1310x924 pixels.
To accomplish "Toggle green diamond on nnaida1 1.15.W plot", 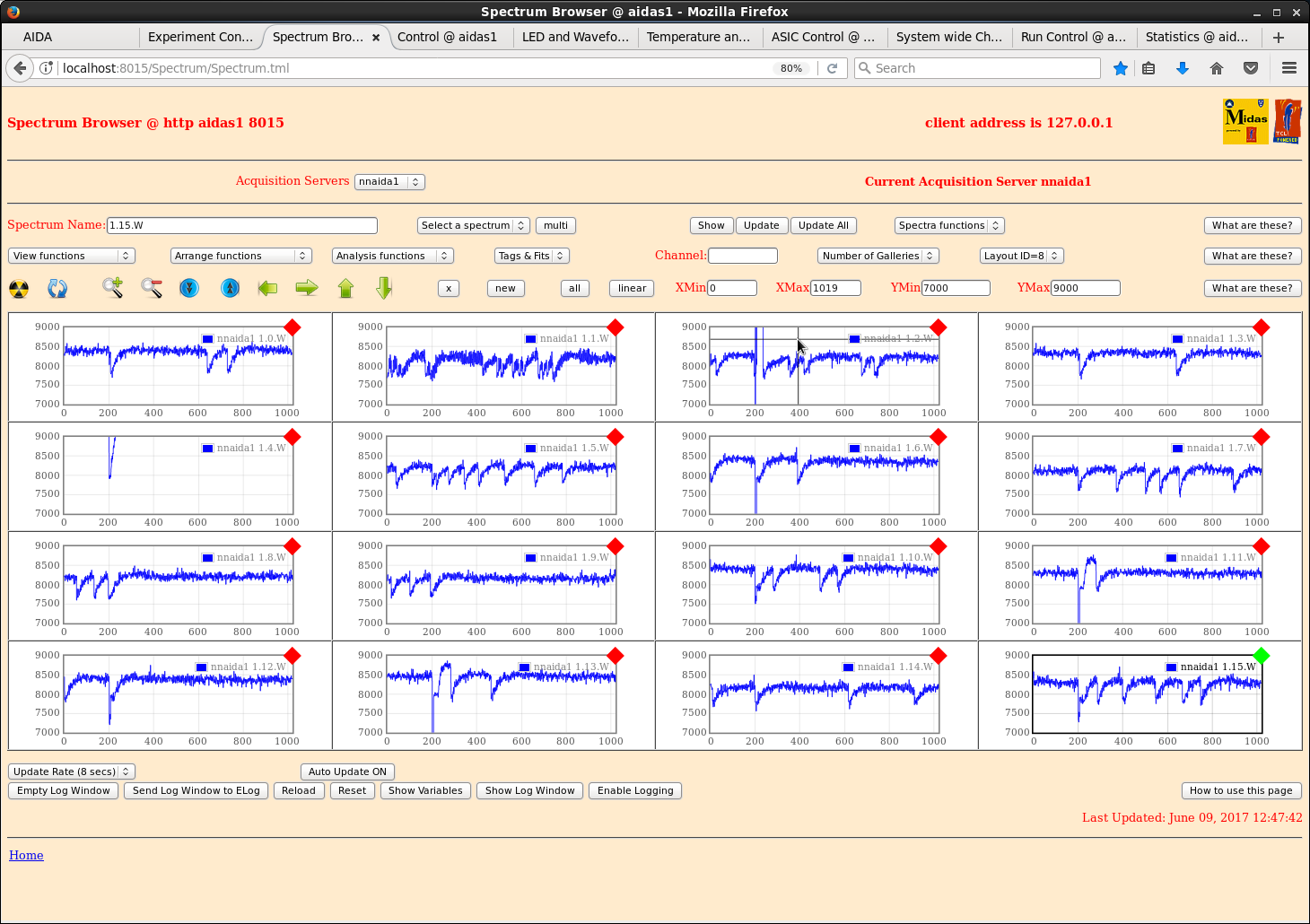I will coord(1262,656).
